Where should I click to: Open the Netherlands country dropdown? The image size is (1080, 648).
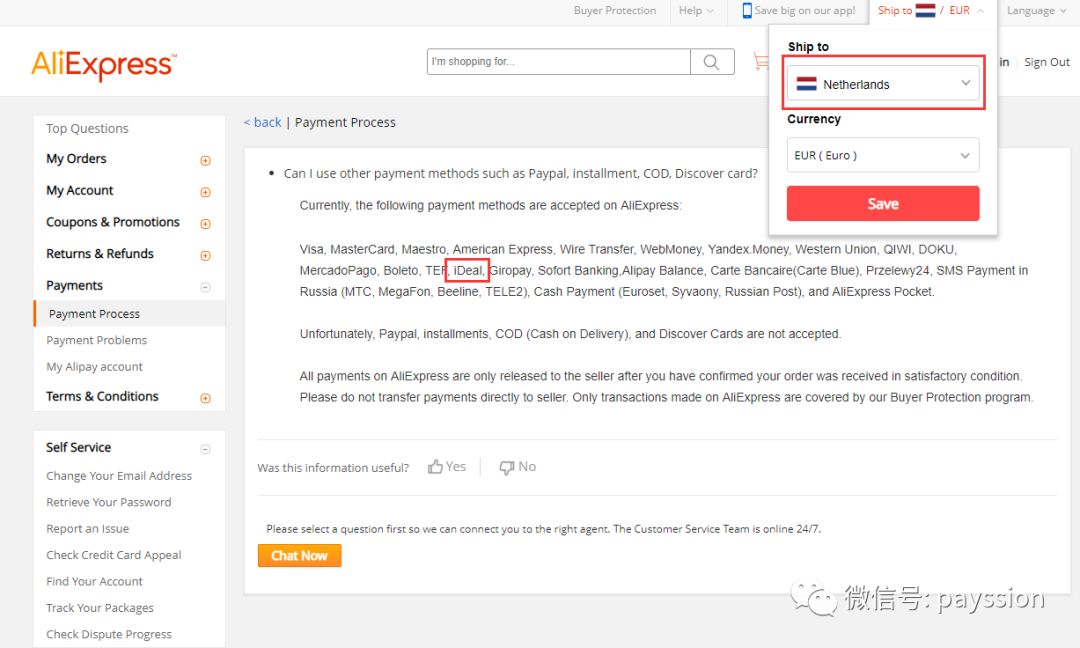pos(883,83)
